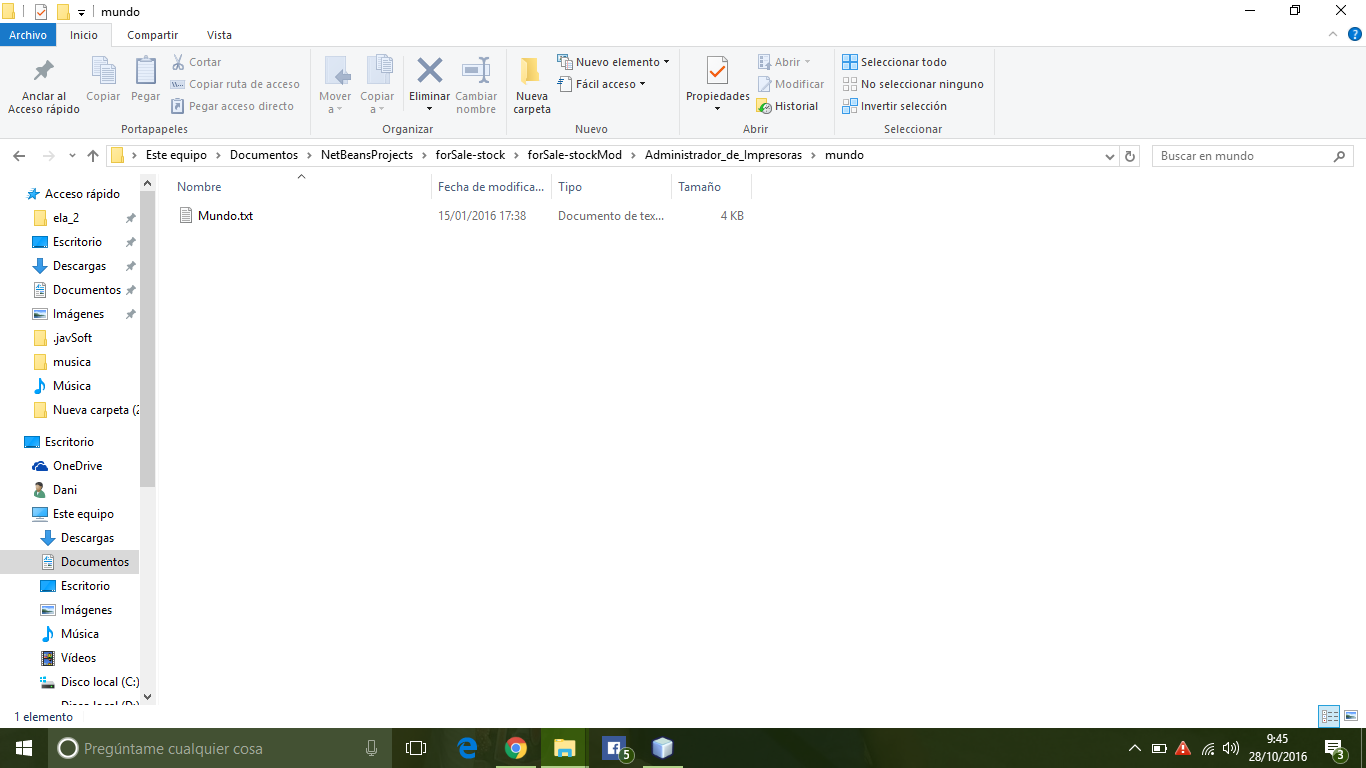Click Seleccionar todo

click(894, 62)
